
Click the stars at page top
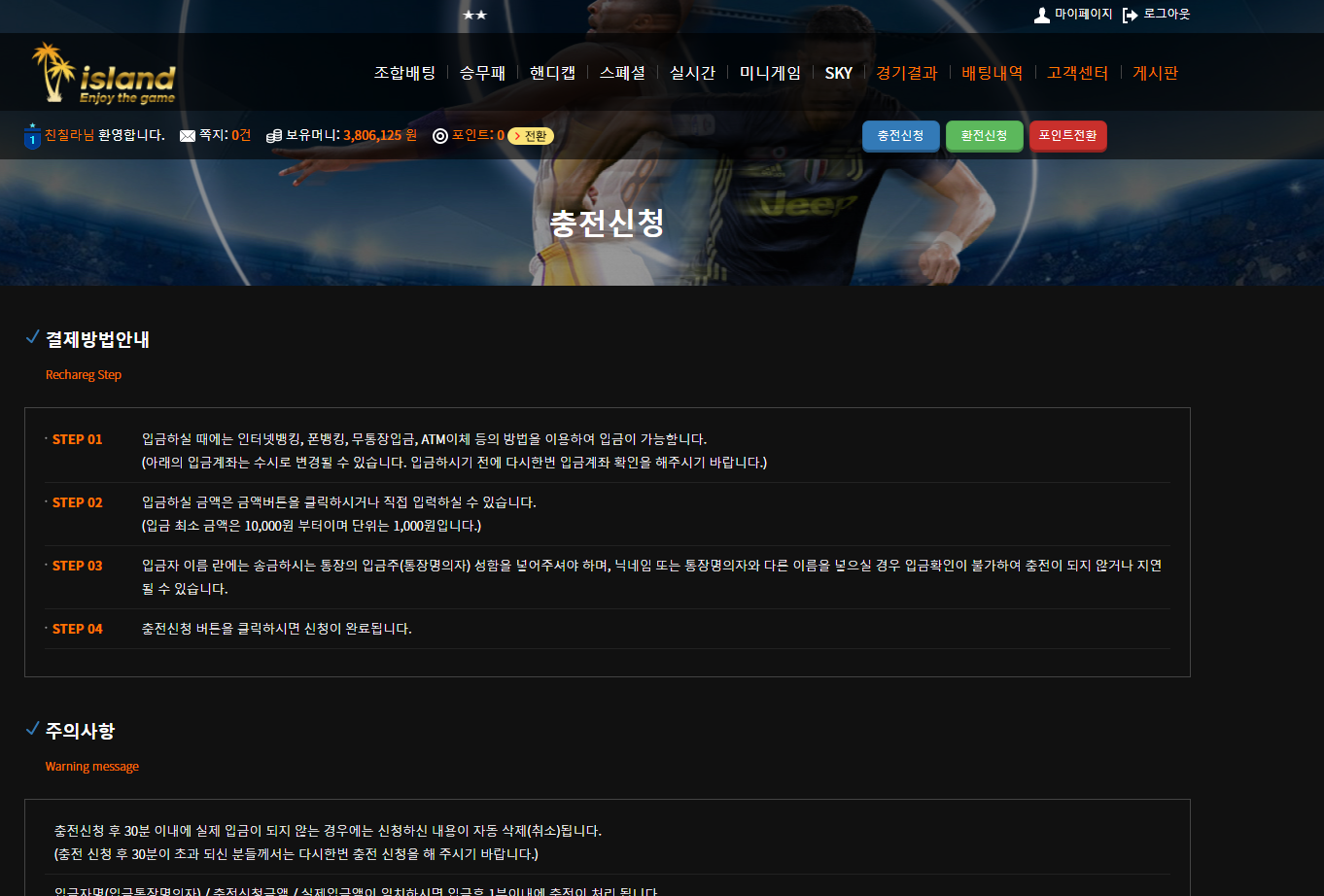[x=474, y=15]
